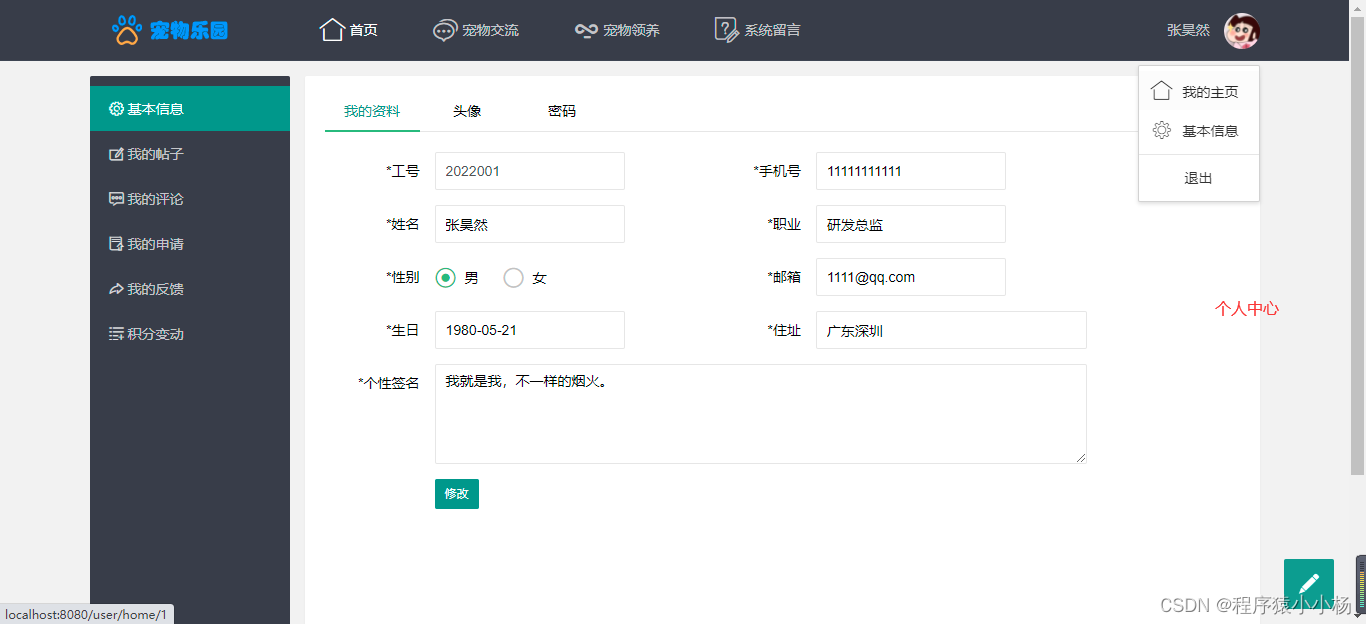
Task: Click the infinity icon for 宠物领养
Action: [586, 30]
